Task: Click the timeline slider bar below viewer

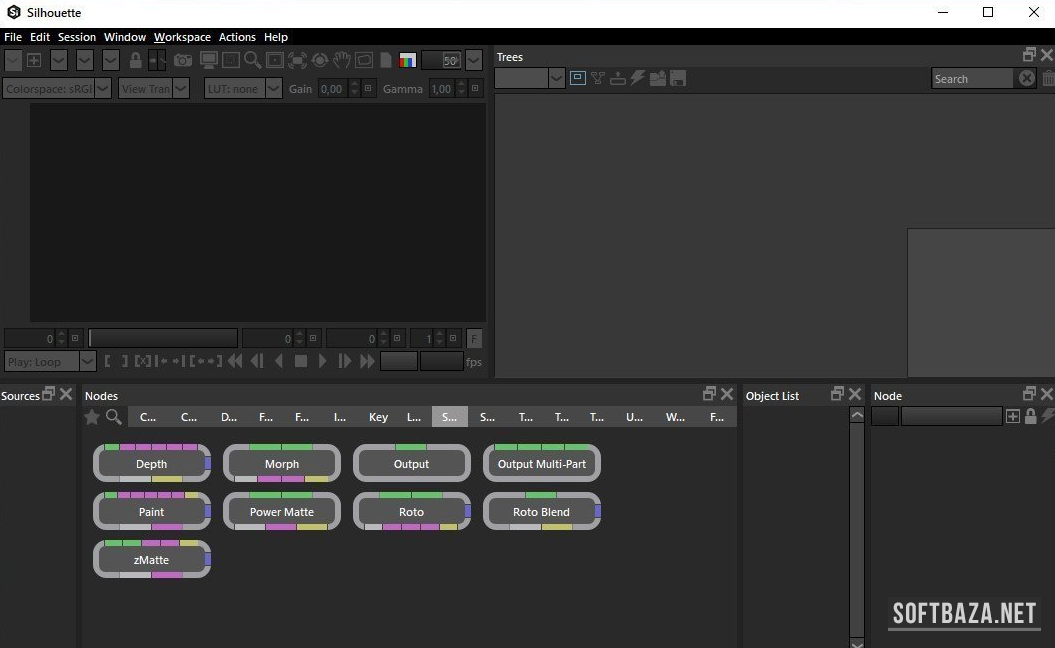Action: pyautogui.click(x=163, y=338)
